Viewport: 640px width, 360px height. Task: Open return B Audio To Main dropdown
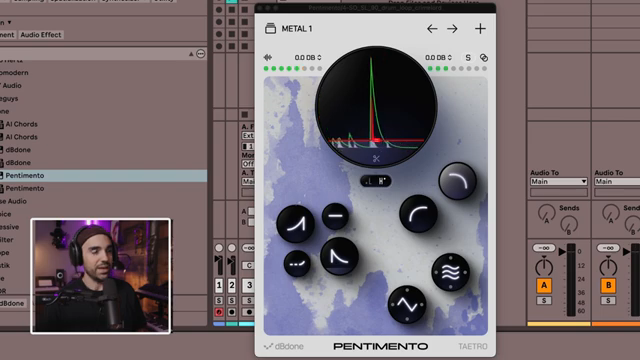[617, 182]
